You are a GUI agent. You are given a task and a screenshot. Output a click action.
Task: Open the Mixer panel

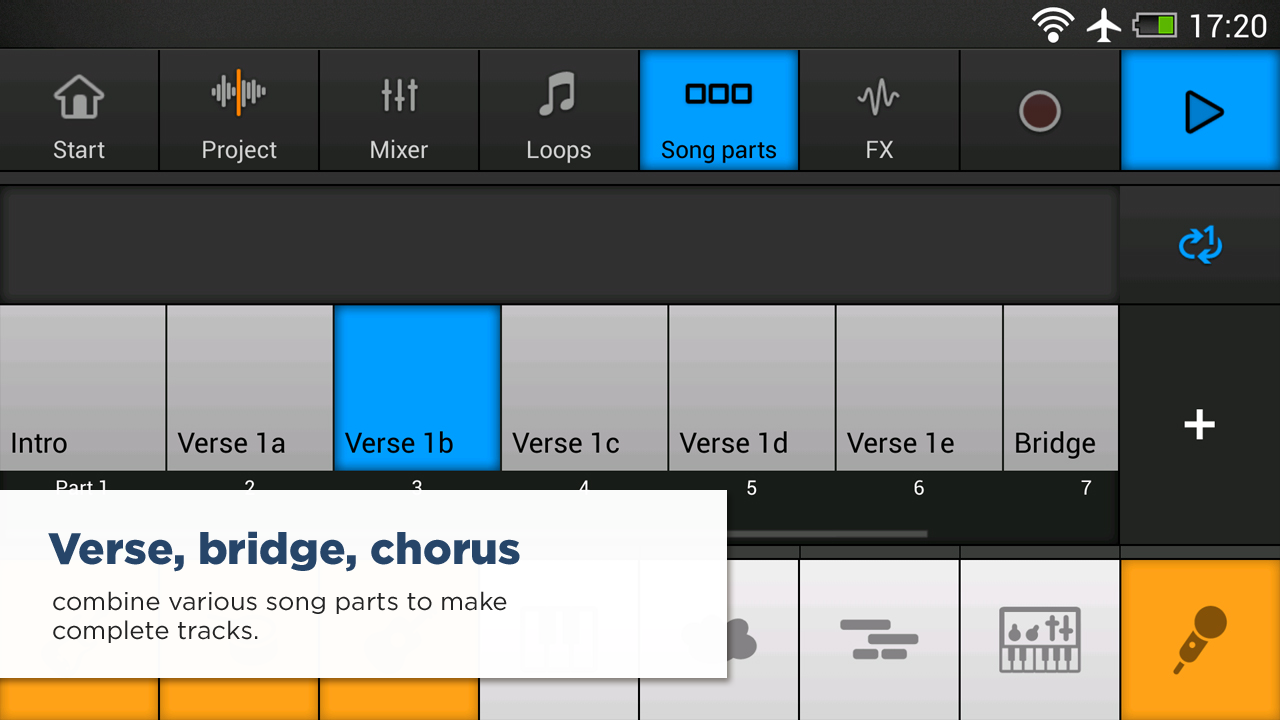tap(399, 111)
